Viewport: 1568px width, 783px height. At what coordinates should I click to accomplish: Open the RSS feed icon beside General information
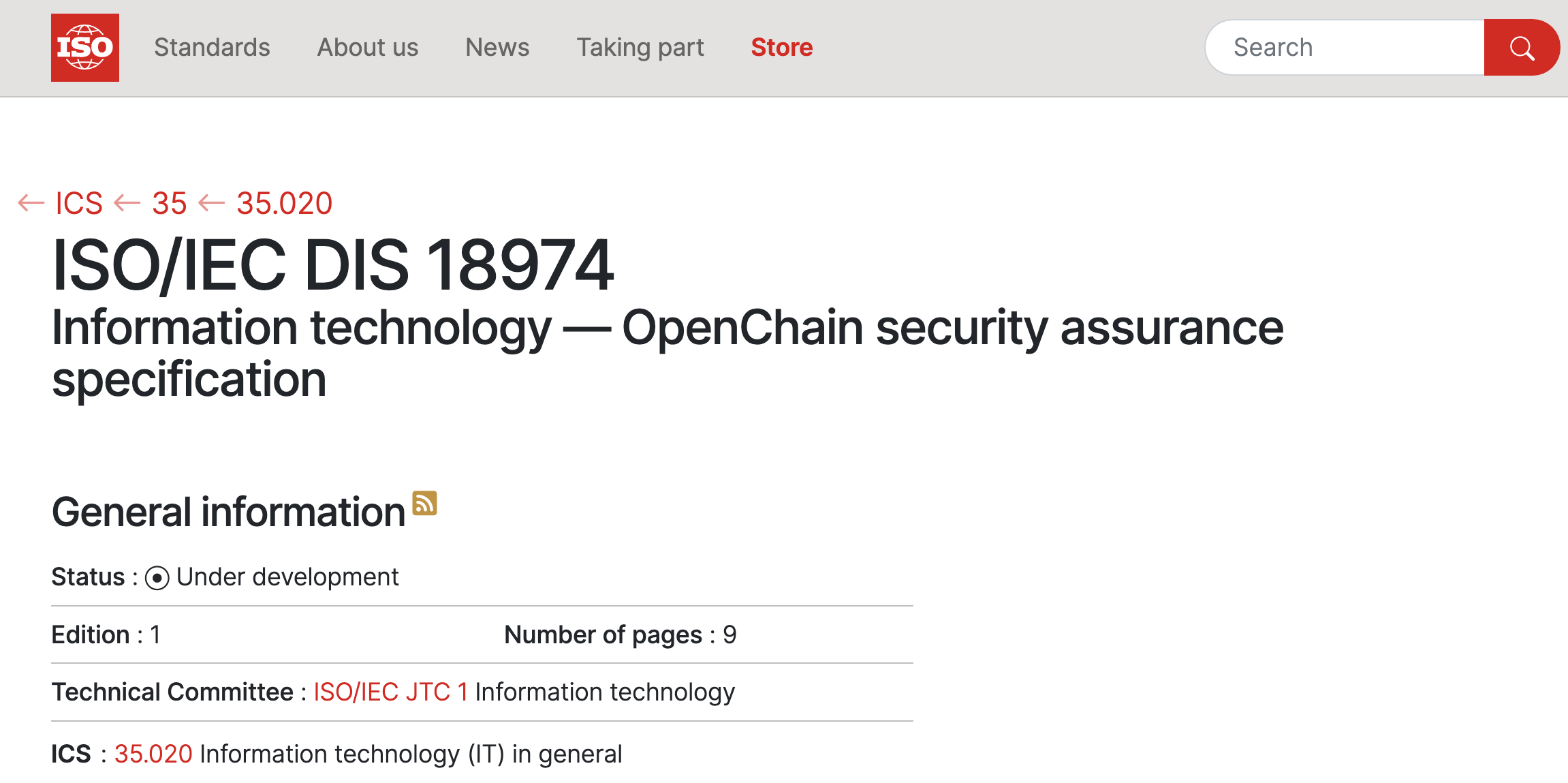(x=424, y=504)
